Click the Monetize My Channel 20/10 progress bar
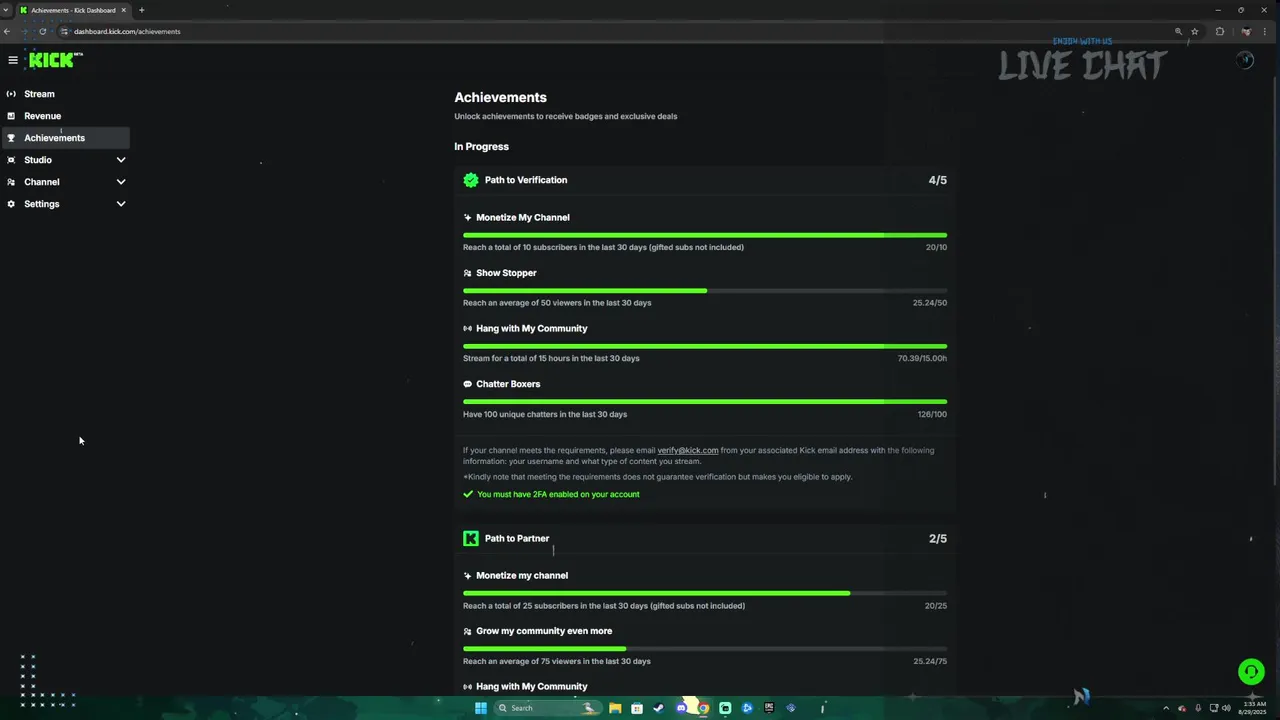 point(705,235)
